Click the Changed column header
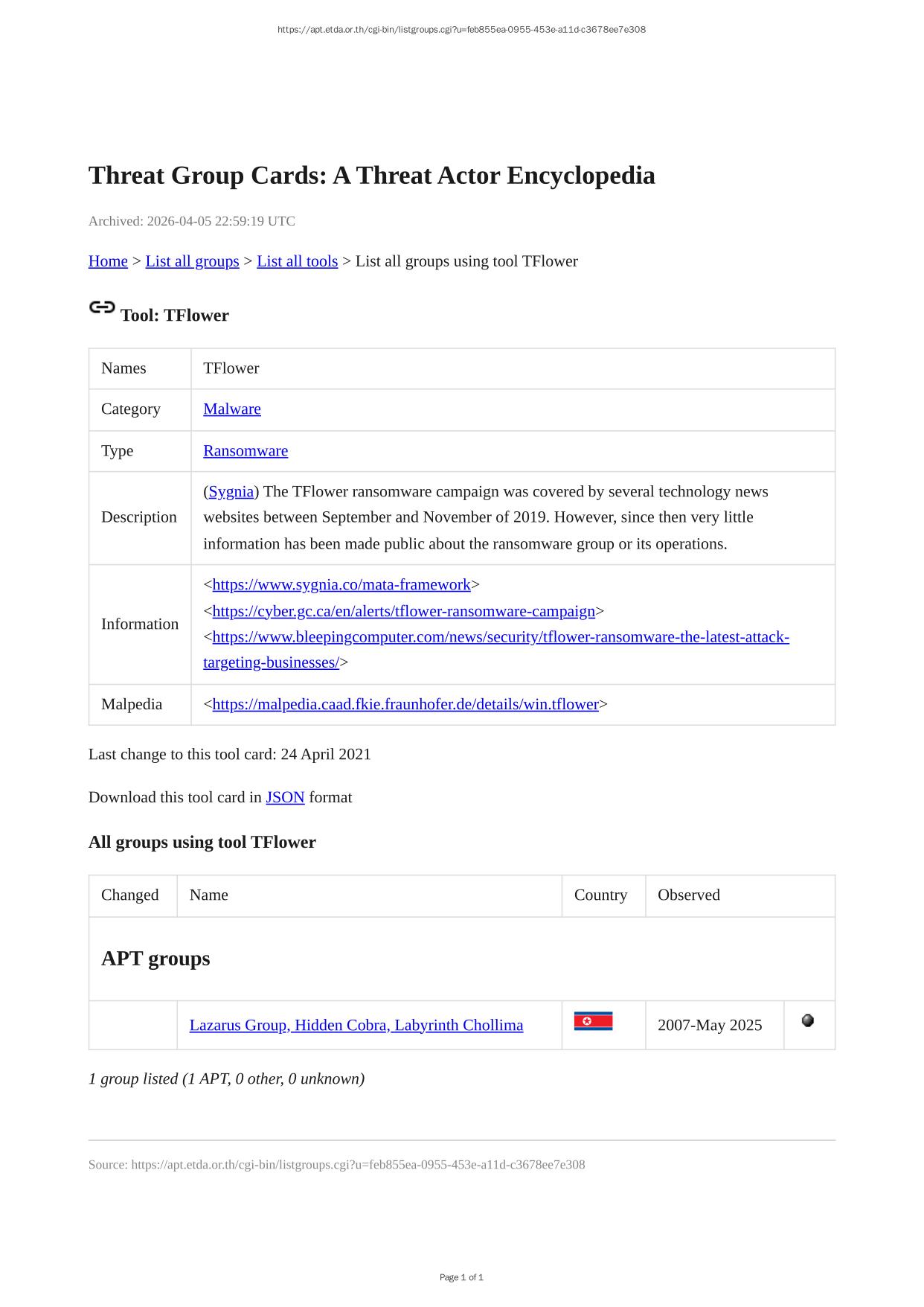 click(130, 895)
